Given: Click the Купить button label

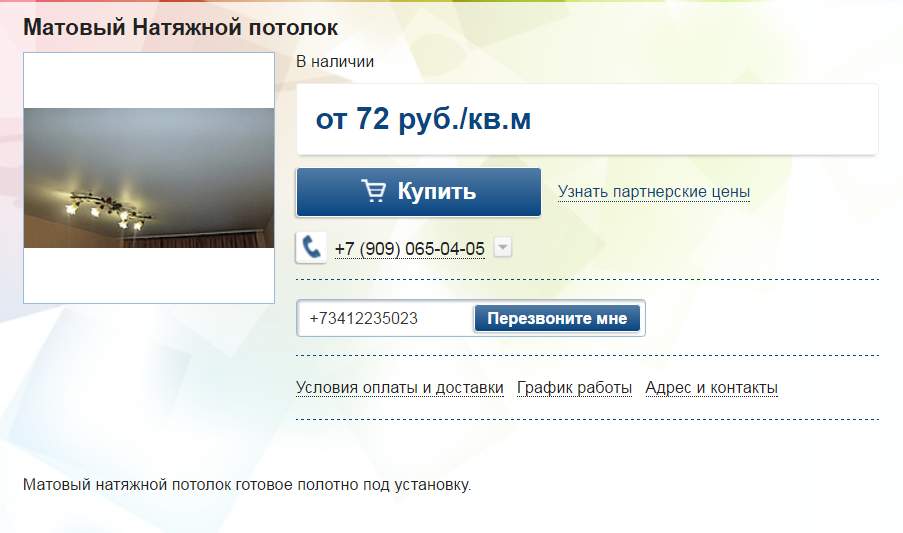Looking at the screenshot, I should pos(437,191).
